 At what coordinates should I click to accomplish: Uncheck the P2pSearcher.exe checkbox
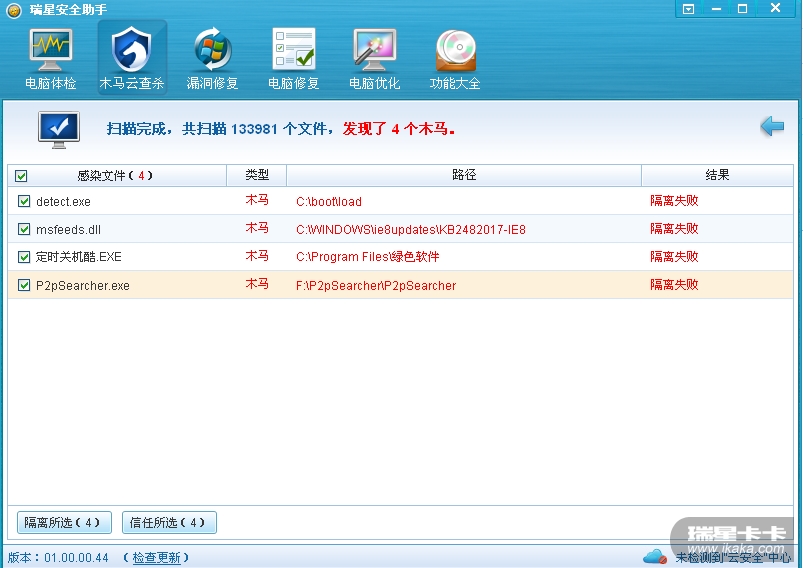(x=24, y=285)
